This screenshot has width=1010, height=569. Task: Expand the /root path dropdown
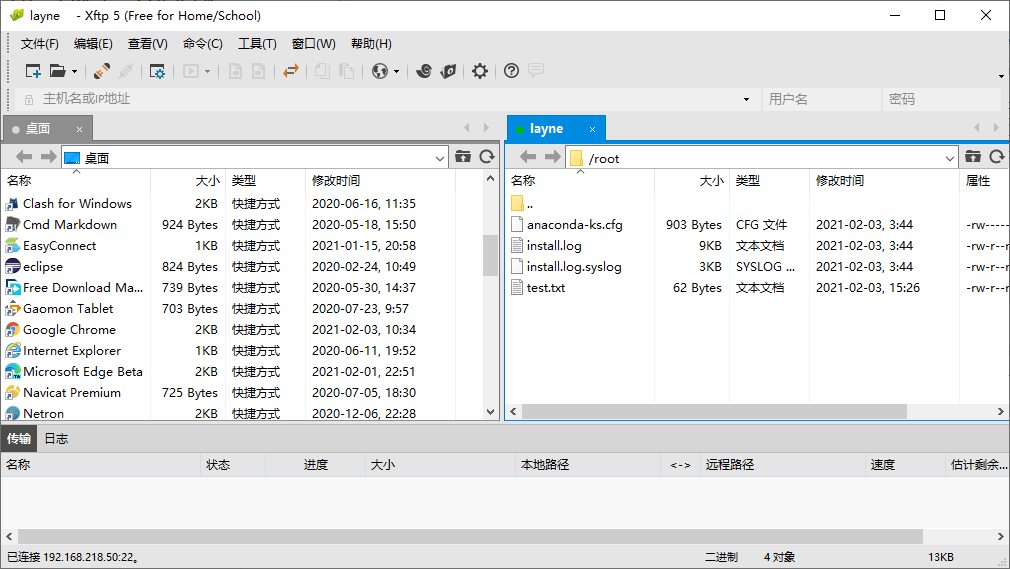click(950, 158)
